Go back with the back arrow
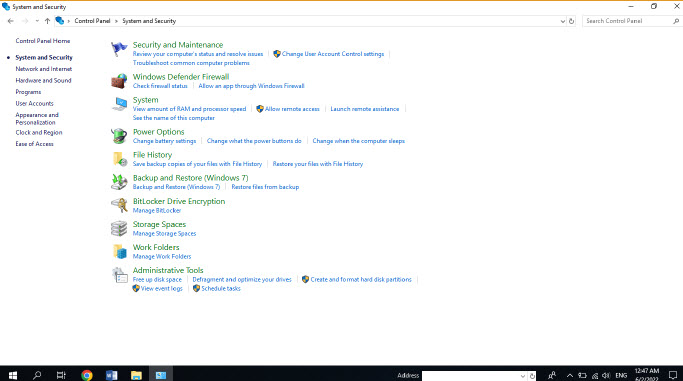This screenshot has height=381, width=683. click(11, 21)
